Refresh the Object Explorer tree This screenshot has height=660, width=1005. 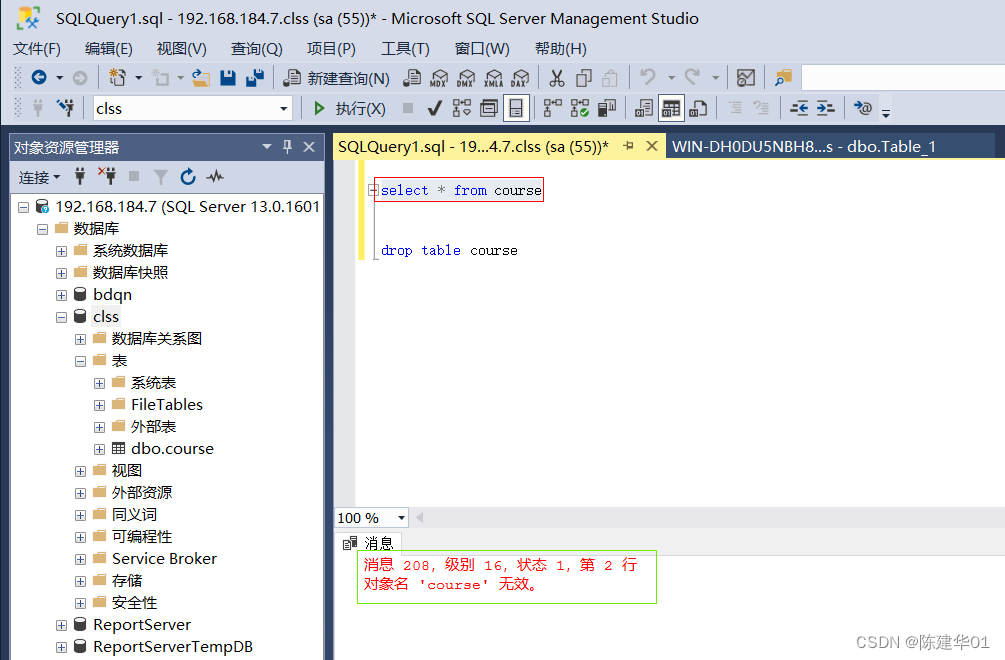[188, 177]
